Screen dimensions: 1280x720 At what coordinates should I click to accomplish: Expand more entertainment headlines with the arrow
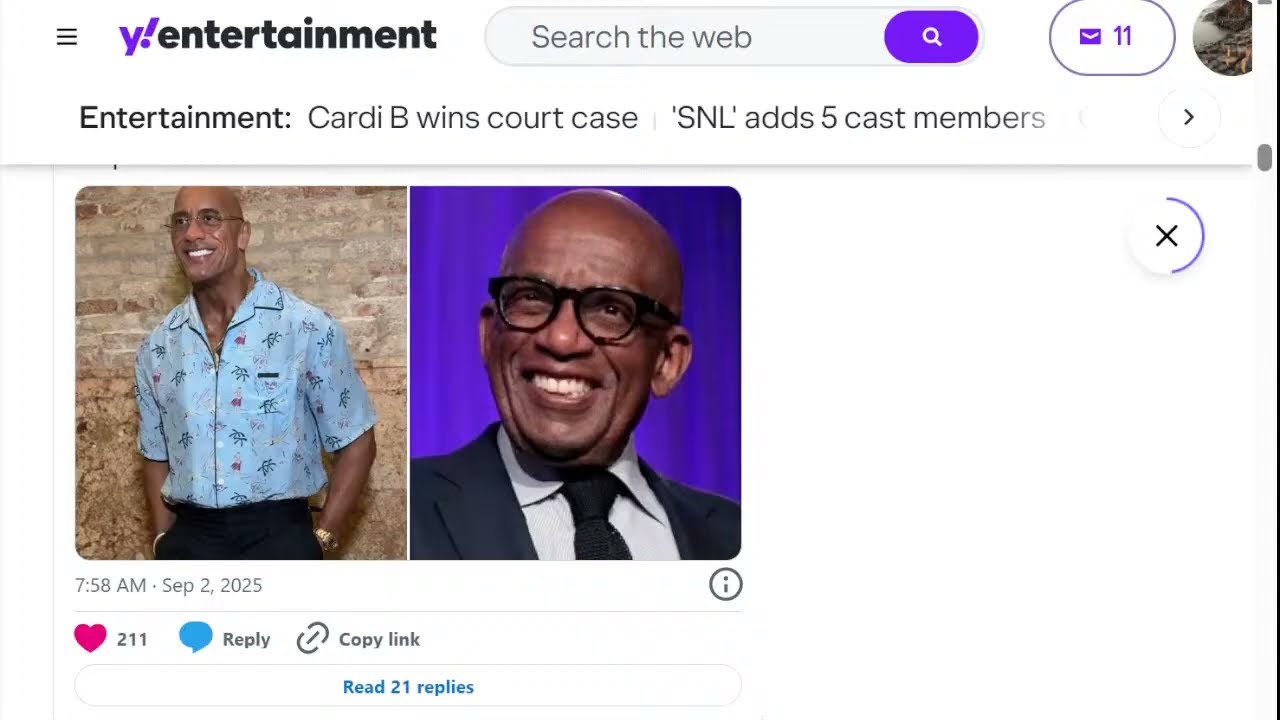pyautogui.click(x=1188, y=117)
